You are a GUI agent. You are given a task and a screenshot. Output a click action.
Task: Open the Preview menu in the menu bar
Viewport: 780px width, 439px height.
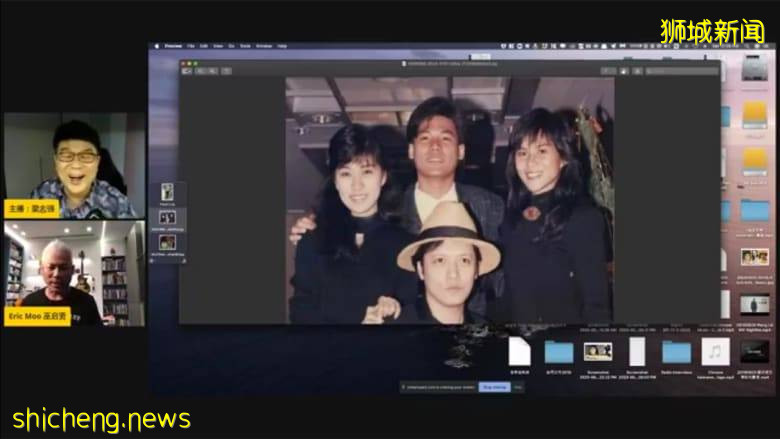[173, 46]
